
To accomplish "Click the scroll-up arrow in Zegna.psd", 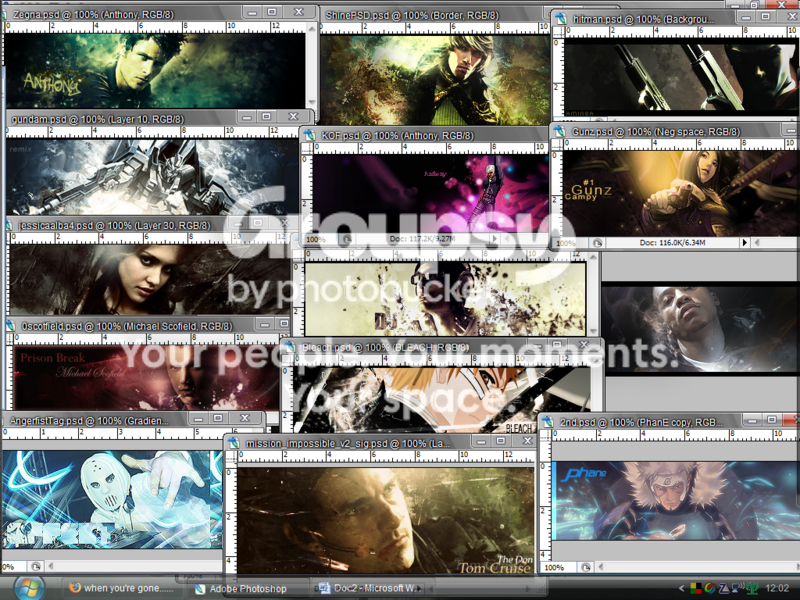I will point(311,28).
